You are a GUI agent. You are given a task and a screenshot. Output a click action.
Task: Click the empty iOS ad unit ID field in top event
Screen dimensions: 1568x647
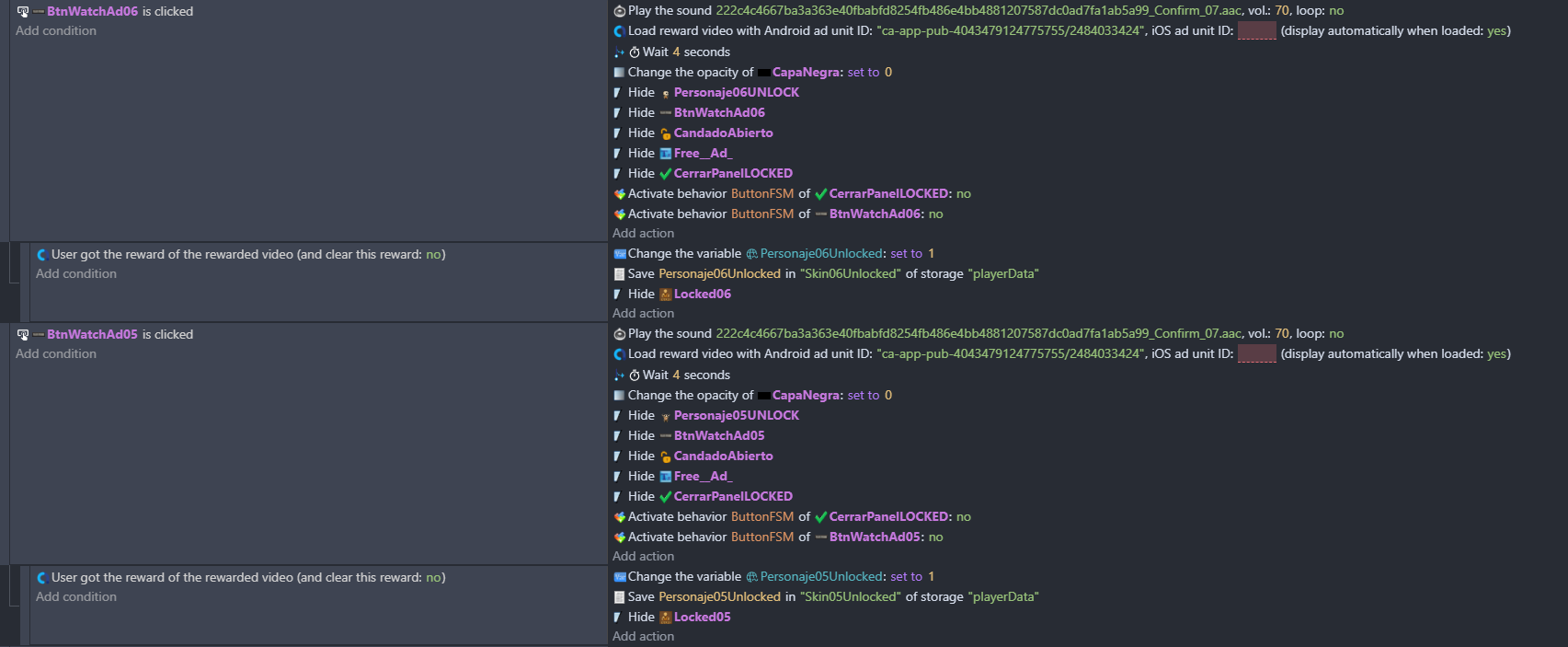click(1256, 31)
